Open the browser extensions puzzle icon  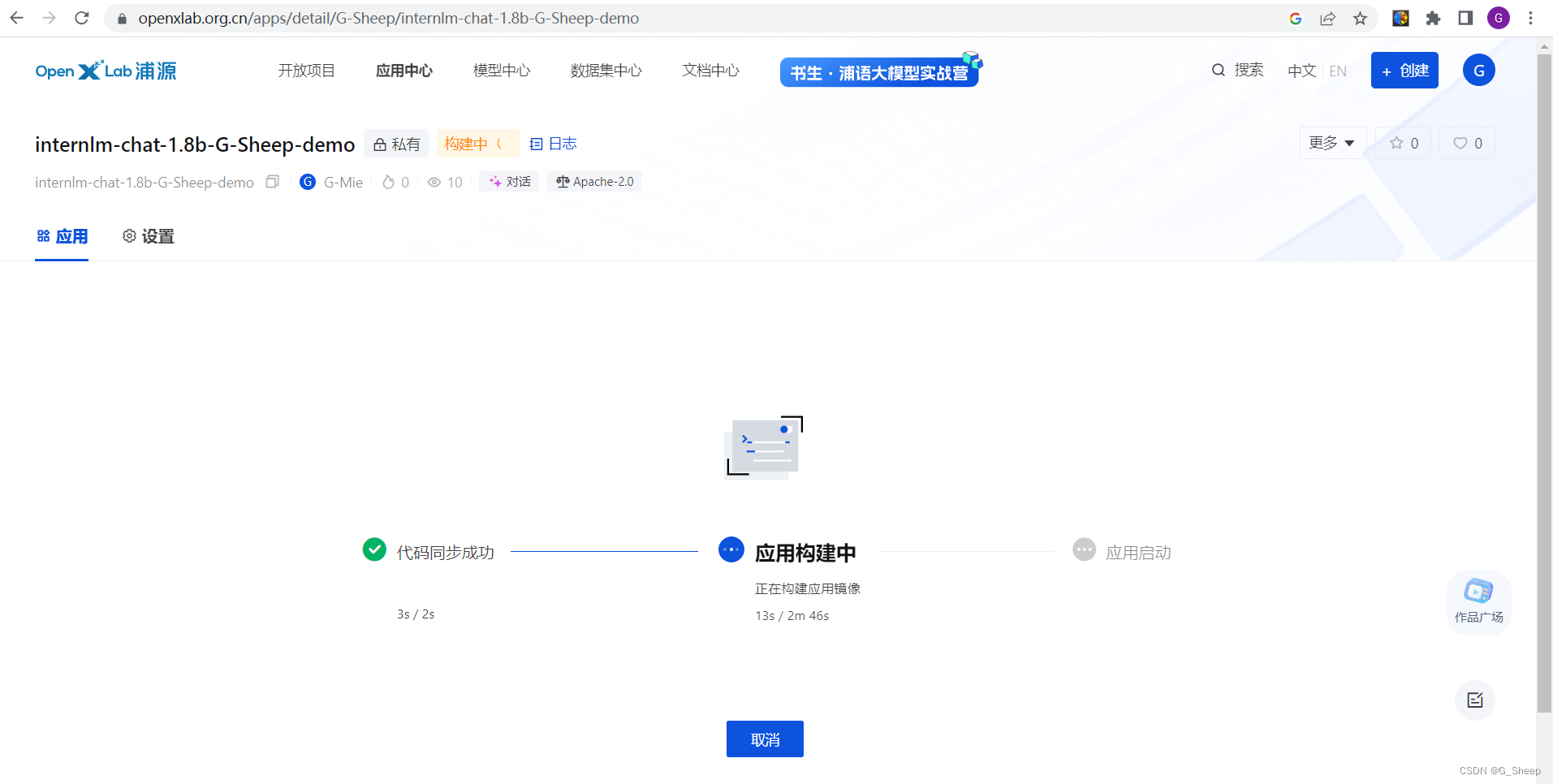coord(1433,18)
